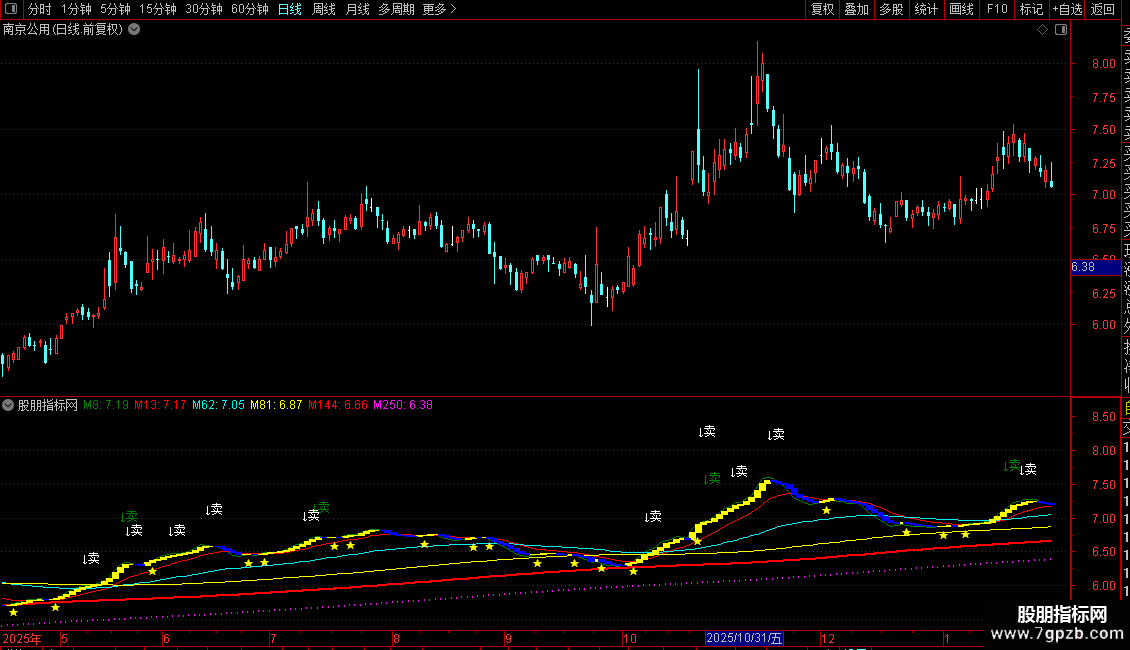Screen dimensions: 1130x650
Task: Open the 画线 drawing tool
Action: pyautogui.click(x=961, y=9)
